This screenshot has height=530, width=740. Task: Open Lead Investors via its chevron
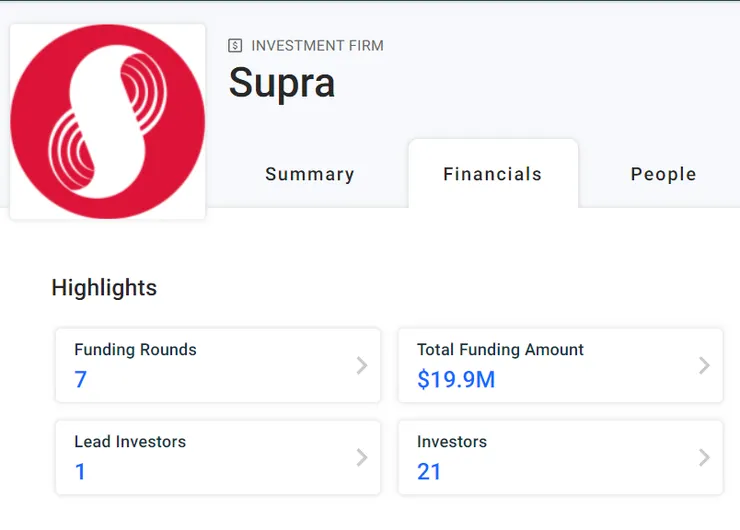click(362, 458)
